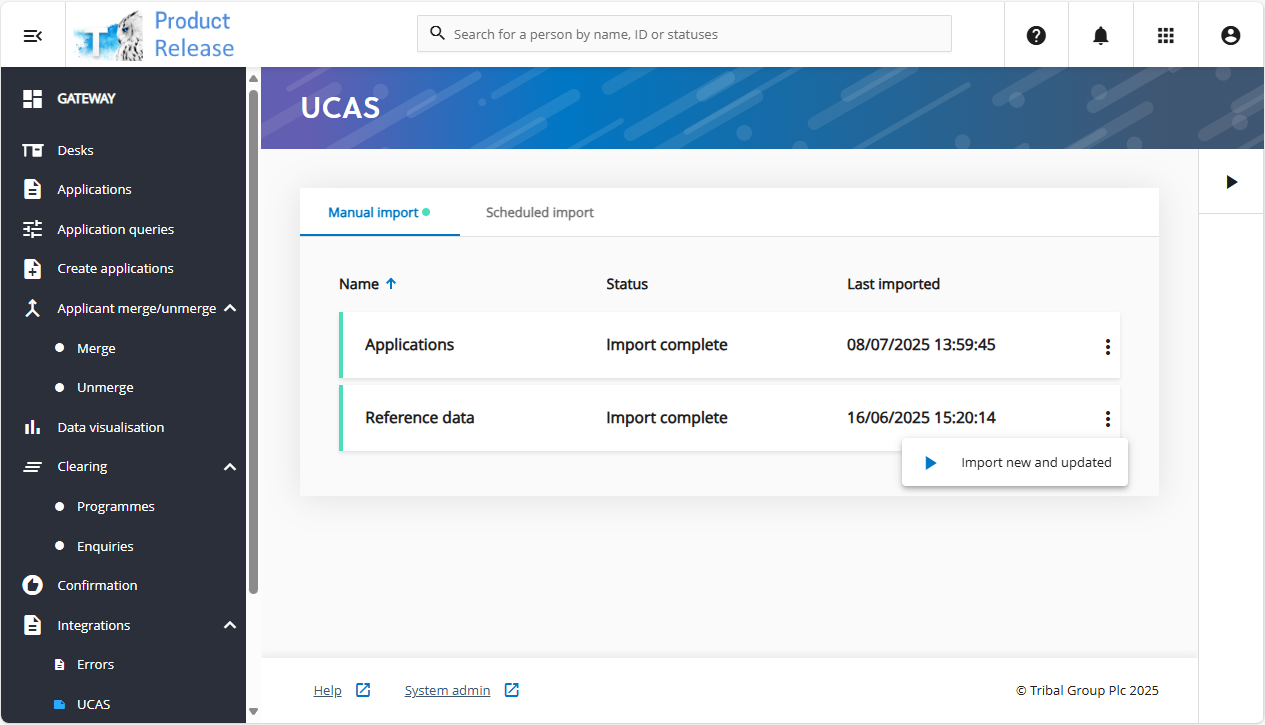1265x725 pixels.
Task: Collapse the Clearing section chevron
Action: pyautogui.click(x=230, y=467)
